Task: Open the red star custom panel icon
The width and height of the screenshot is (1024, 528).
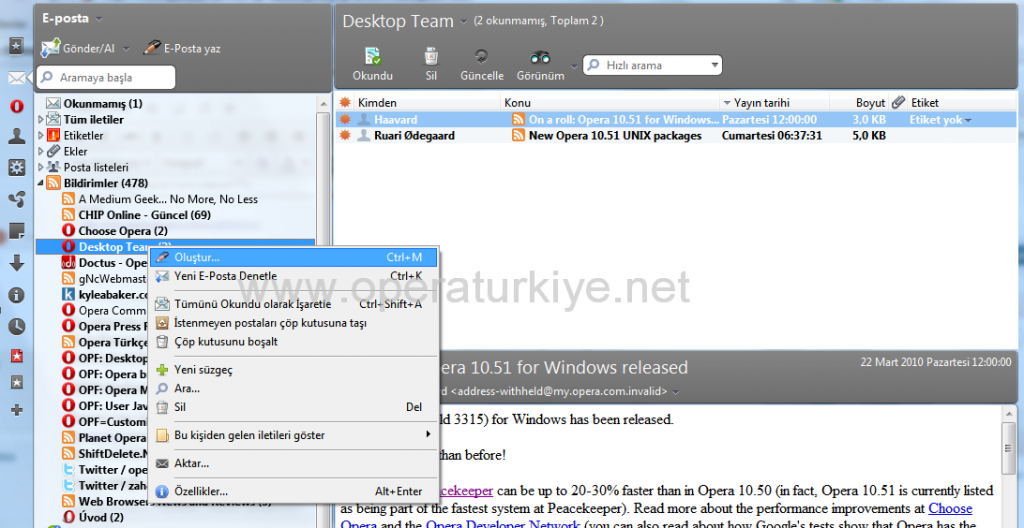Action: pos(16,355)
